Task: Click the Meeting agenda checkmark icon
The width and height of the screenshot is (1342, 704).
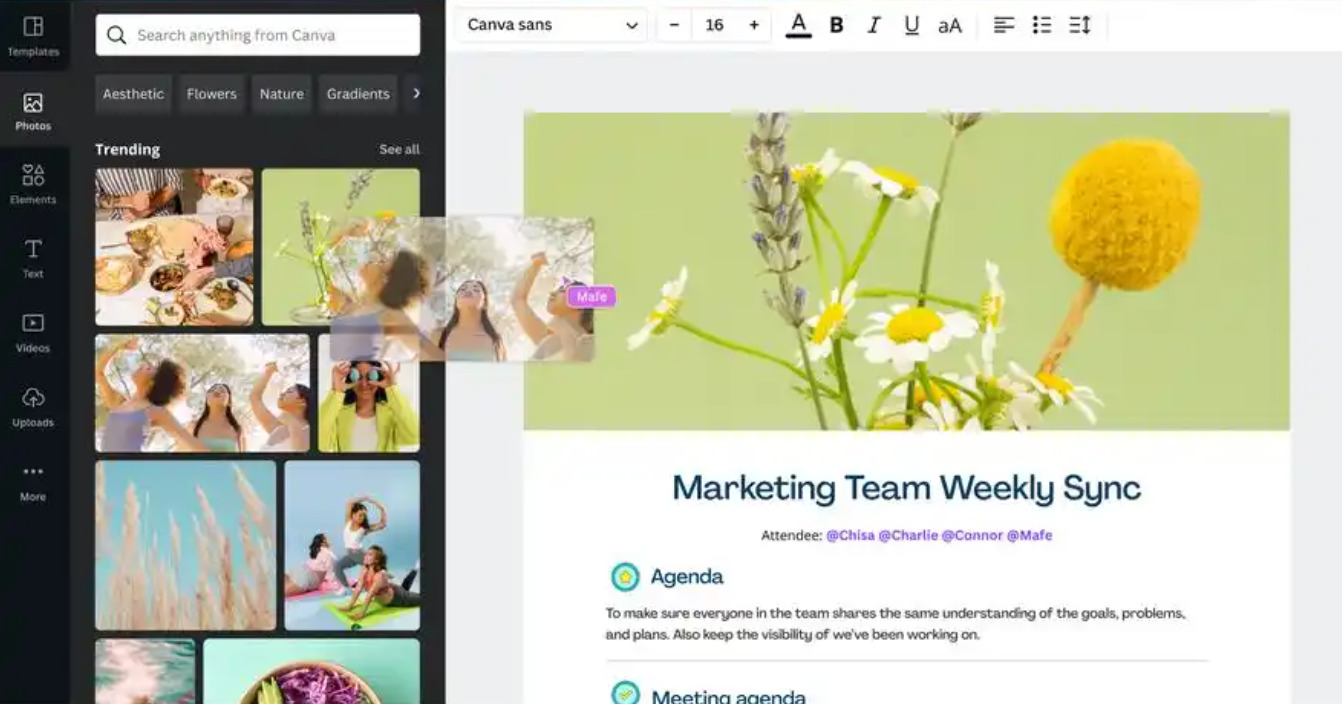Action: click(x=625, y=694)
